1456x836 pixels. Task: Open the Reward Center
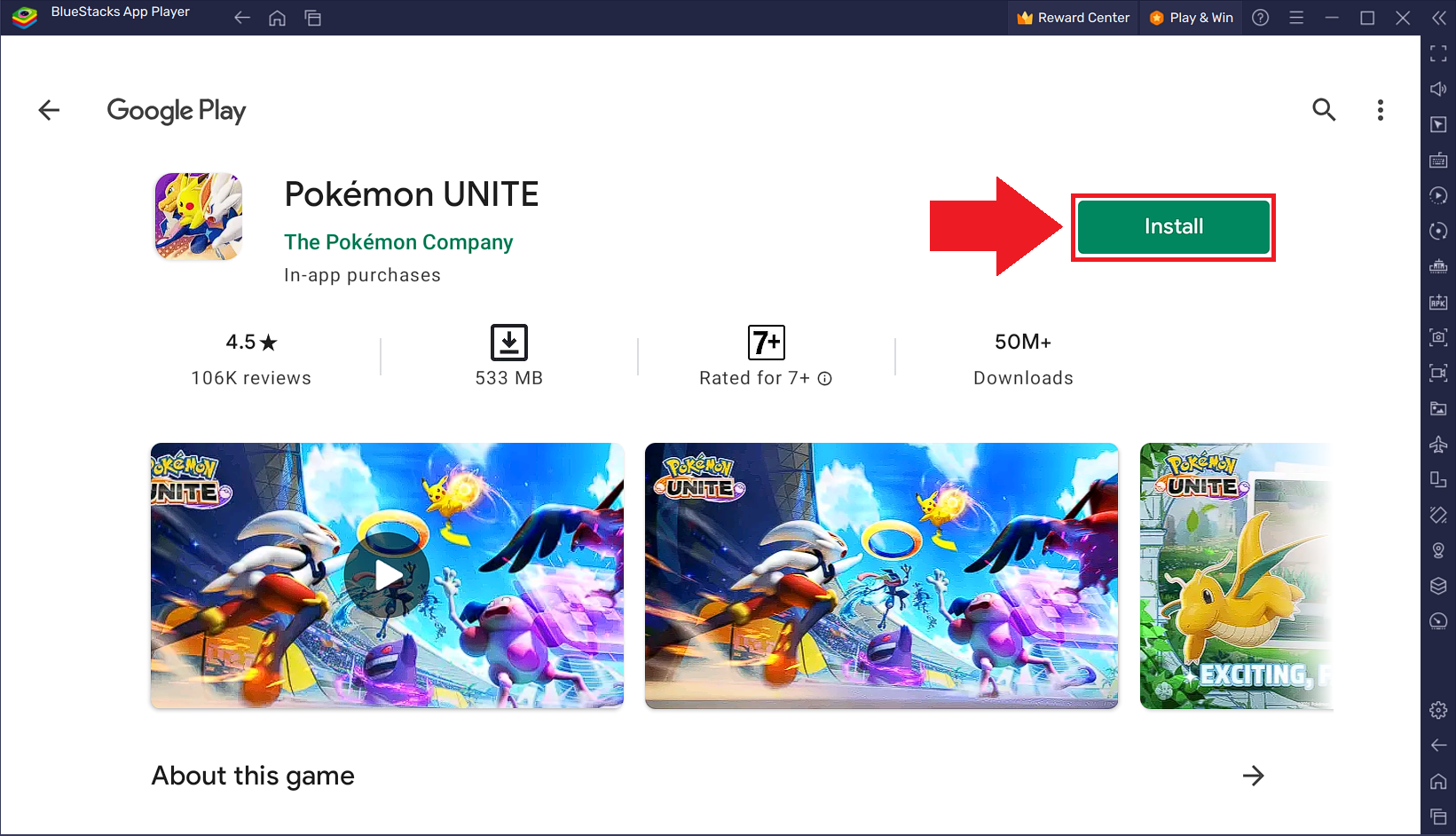[1072, 17]
